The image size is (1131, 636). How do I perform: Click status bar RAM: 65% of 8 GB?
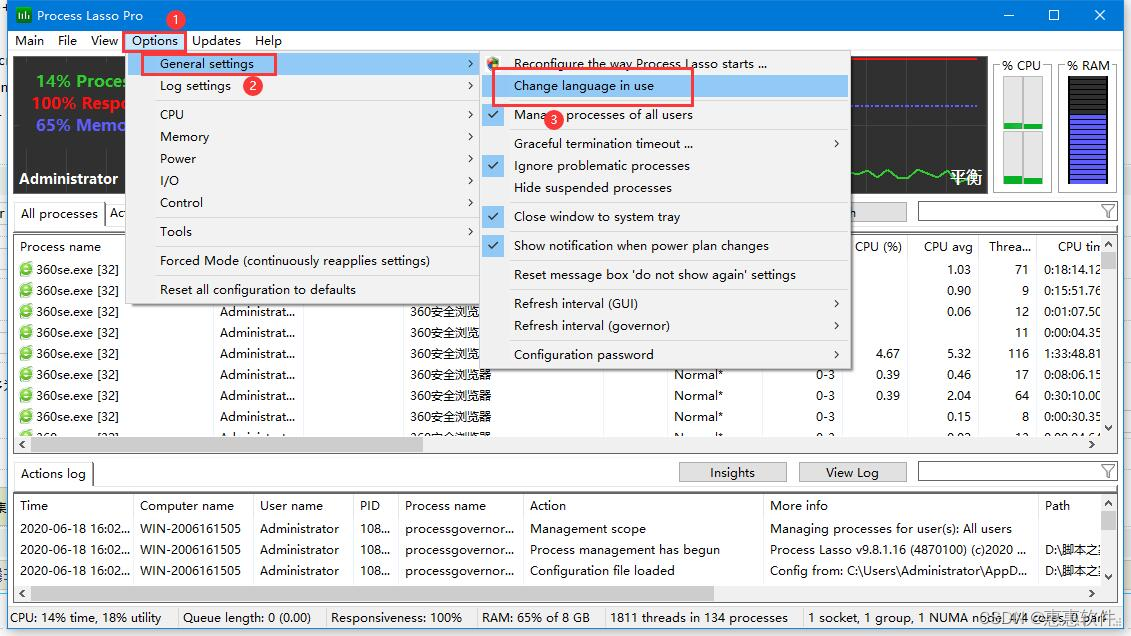click(x=536, y=618)
